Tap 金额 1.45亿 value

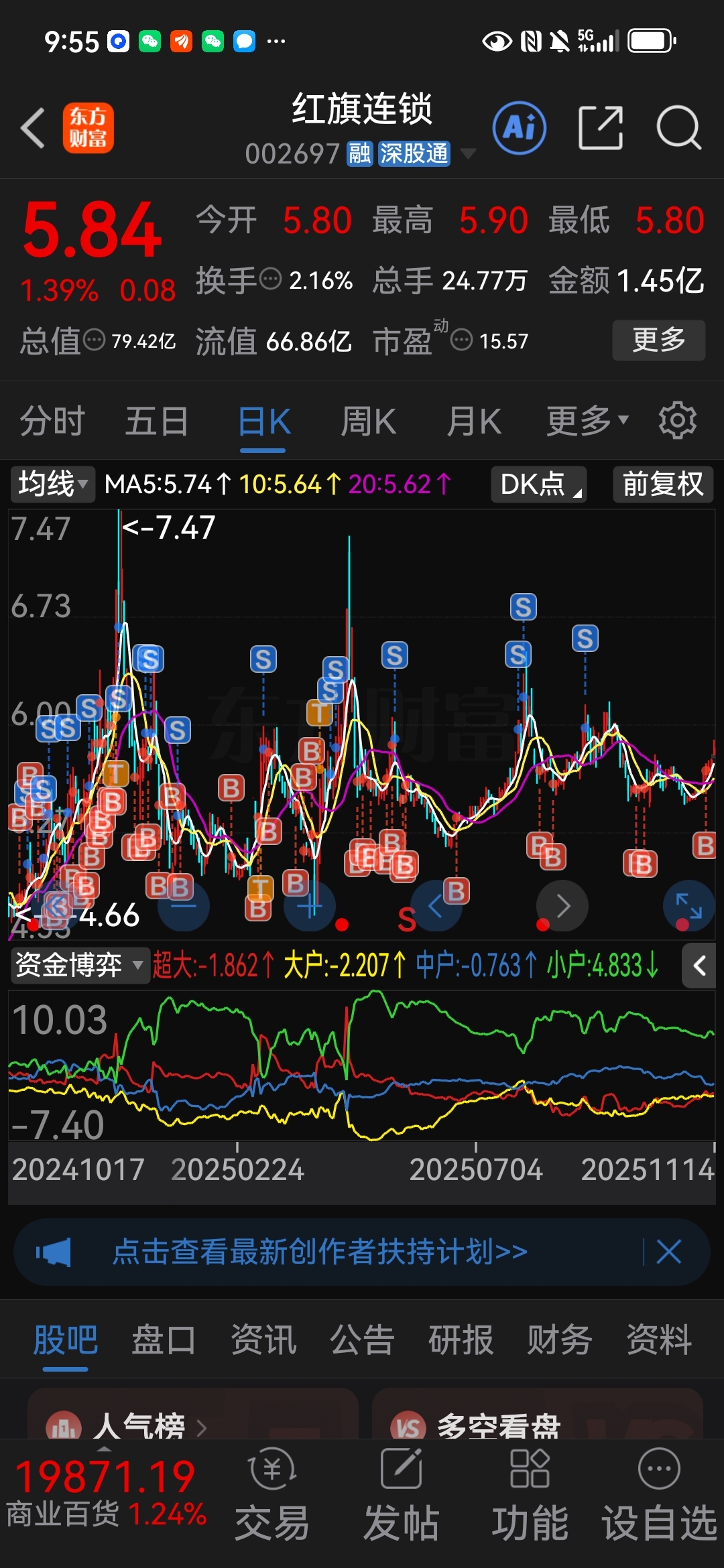tap(627, 280)
